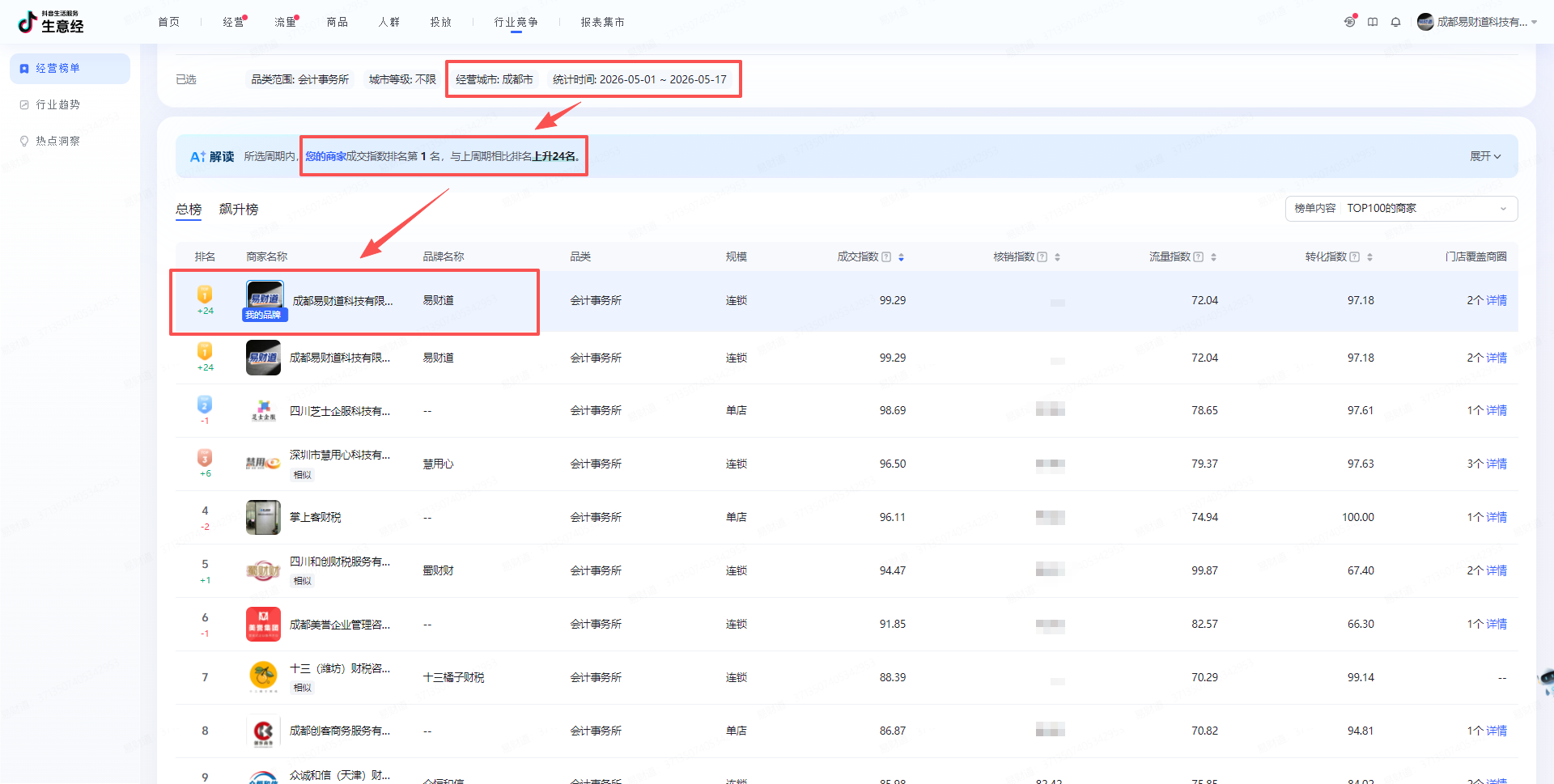Sort the table by 流量指数
Image resolution: width=1554 pixels, height=784 pixels.
click(1213, 257)
